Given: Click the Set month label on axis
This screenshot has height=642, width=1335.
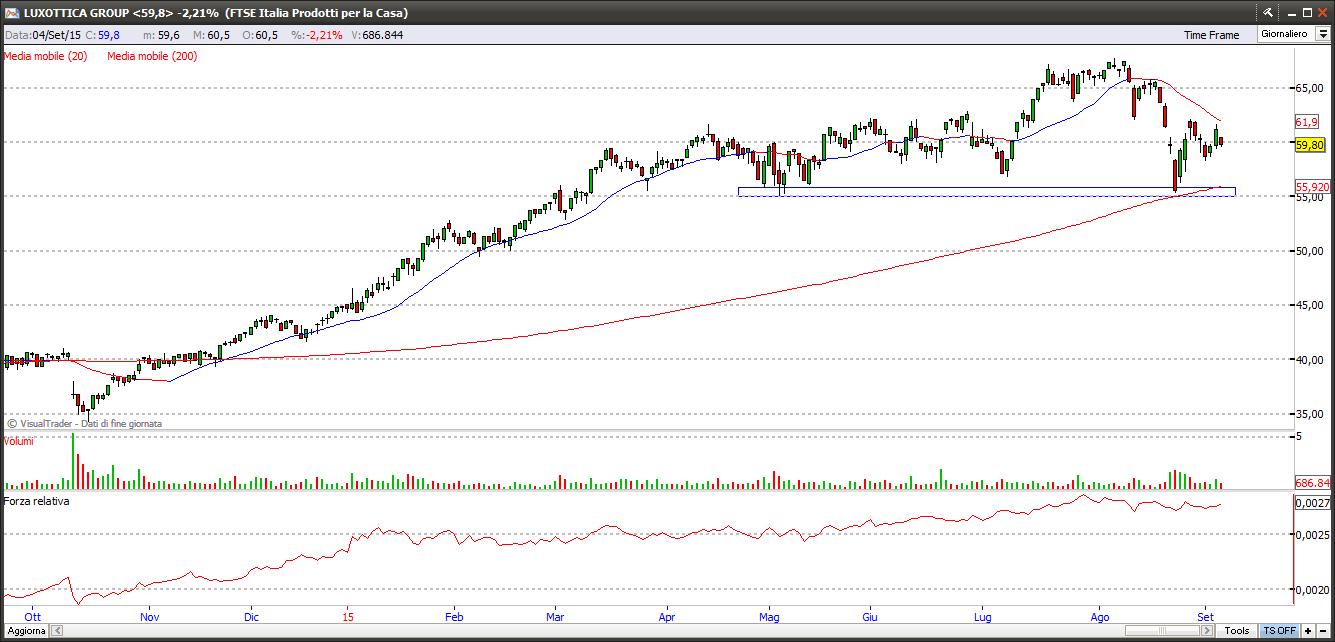Looking at the screenshot, I should pos(1205,618).
